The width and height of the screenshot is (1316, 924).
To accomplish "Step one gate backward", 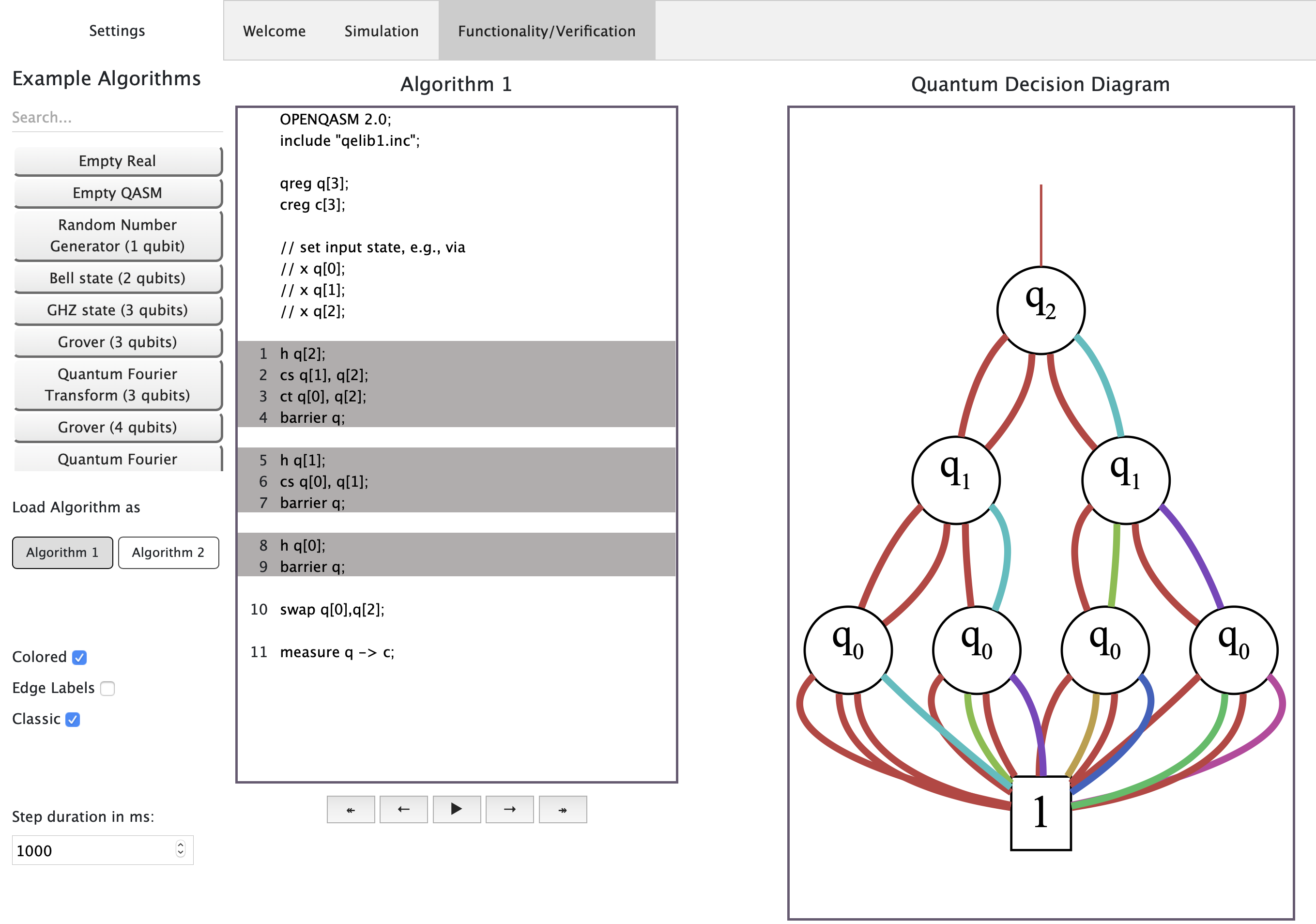I will point(403,809).
